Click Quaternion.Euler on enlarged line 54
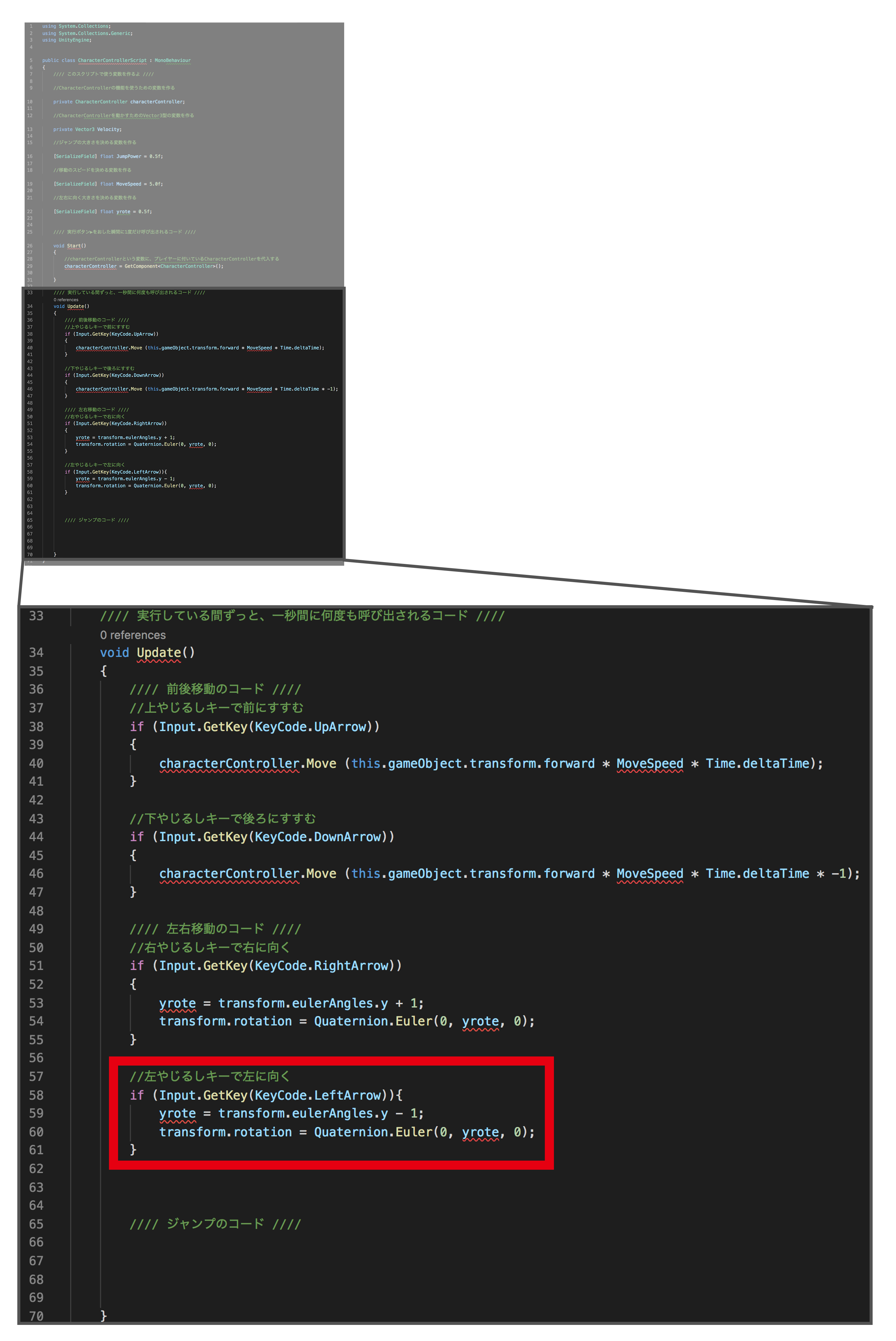Image resolution: width=896 pixels, height=1341 pixels. click(373, 1021)
